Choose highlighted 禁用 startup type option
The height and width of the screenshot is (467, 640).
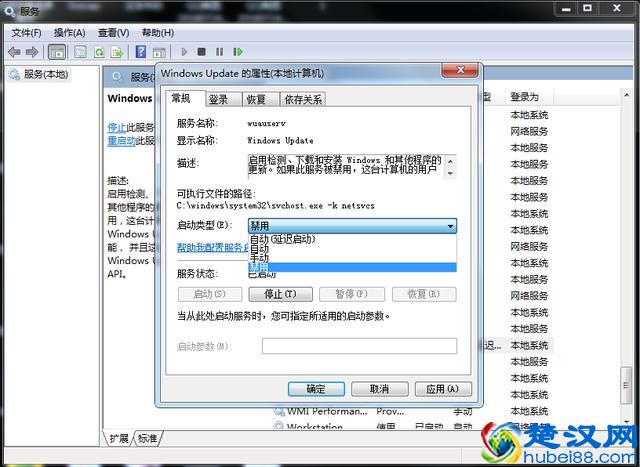click(x=352, y=267)
